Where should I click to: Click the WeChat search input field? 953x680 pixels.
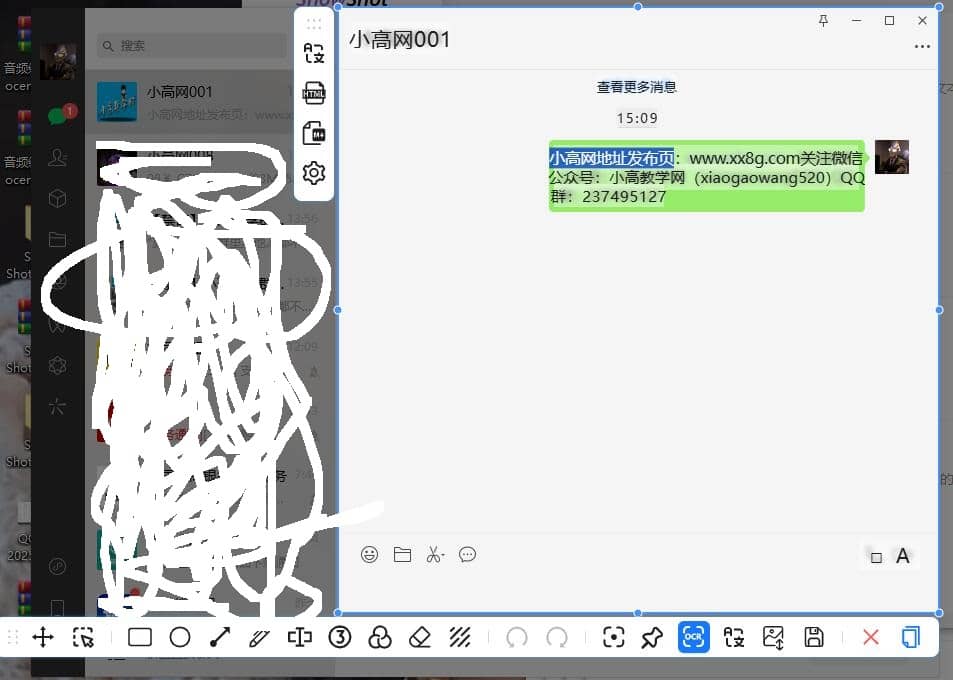pos(190,46)
